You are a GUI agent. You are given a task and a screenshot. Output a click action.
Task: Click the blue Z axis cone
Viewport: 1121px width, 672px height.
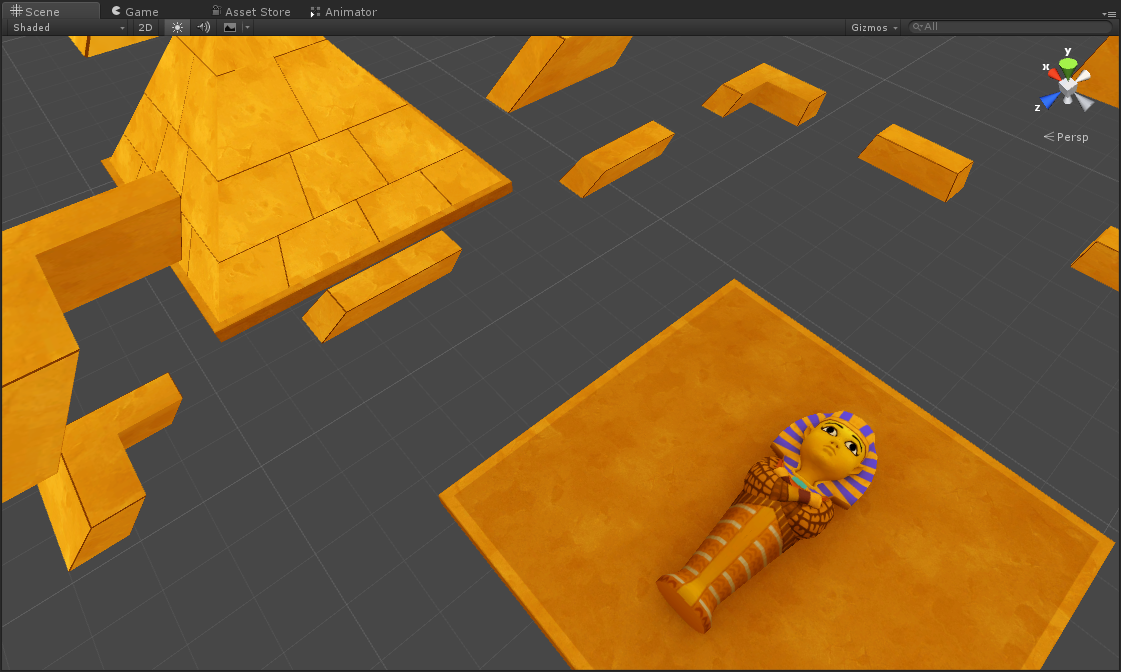[x=1049, y=101]
